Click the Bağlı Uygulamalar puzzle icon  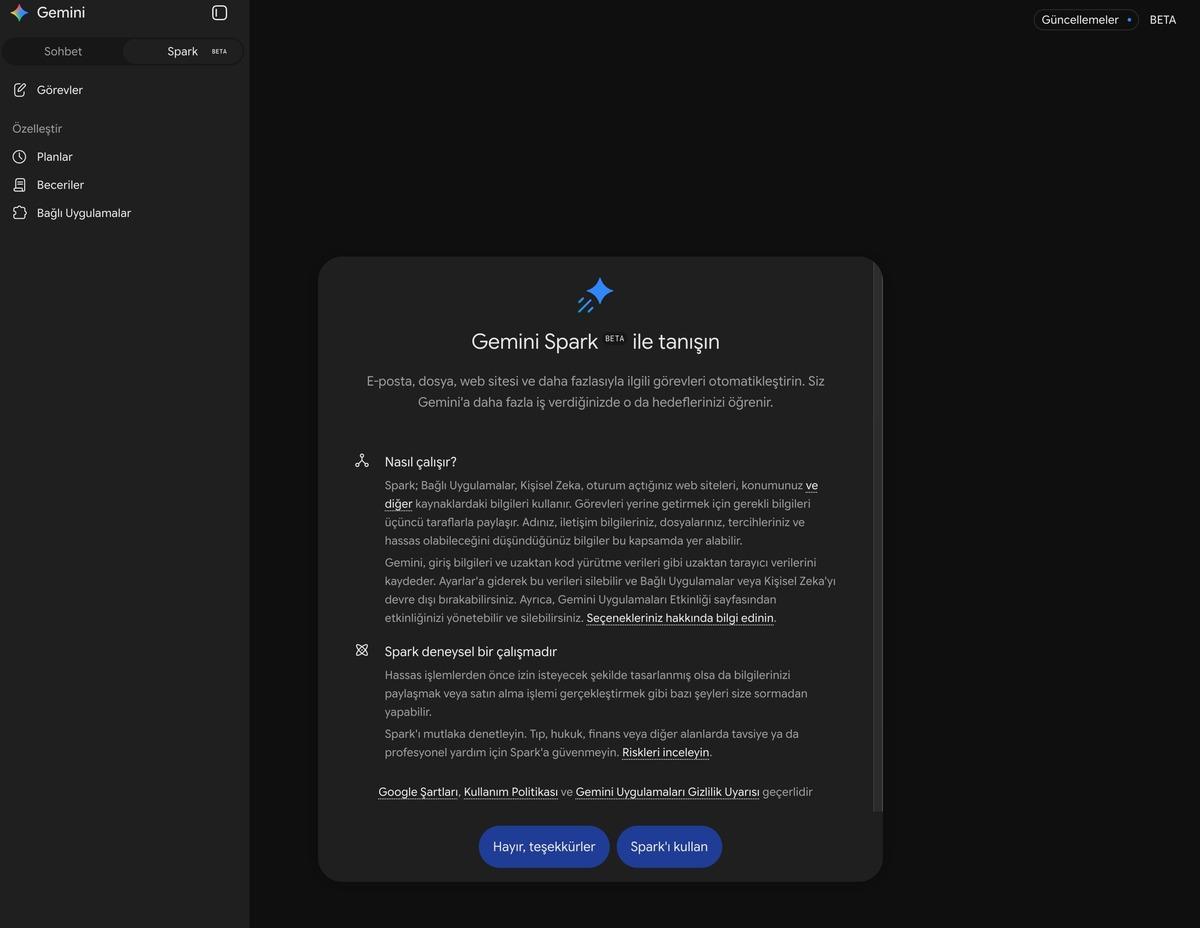[19, 213]
